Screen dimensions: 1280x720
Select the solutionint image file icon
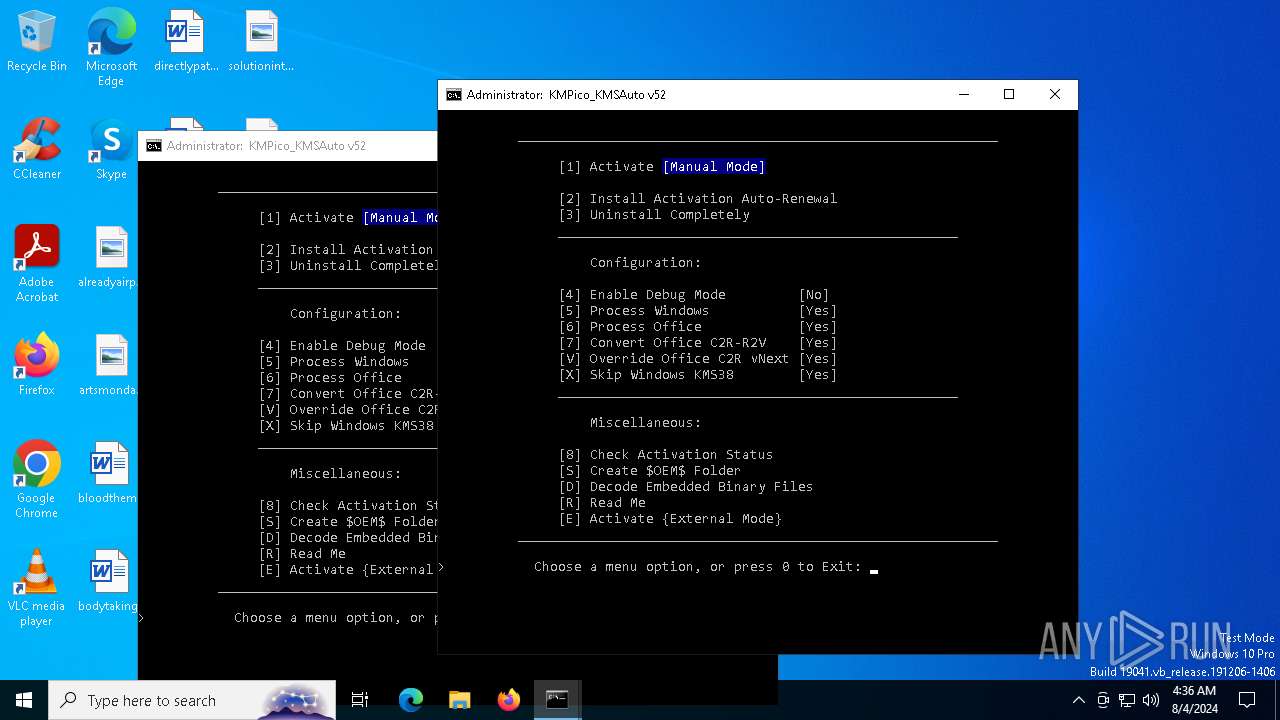point(261,42)
